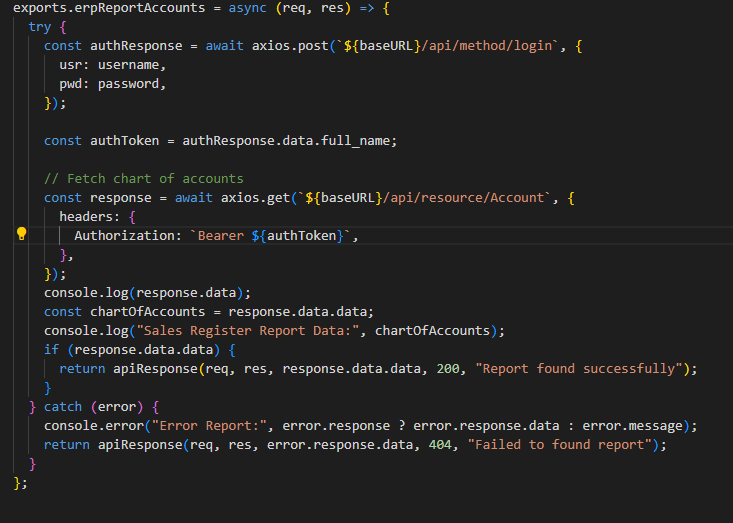This screenshot has width=733, height=523.
Task: Click the '/api/method/login' URL string
Action: [486, 46]
